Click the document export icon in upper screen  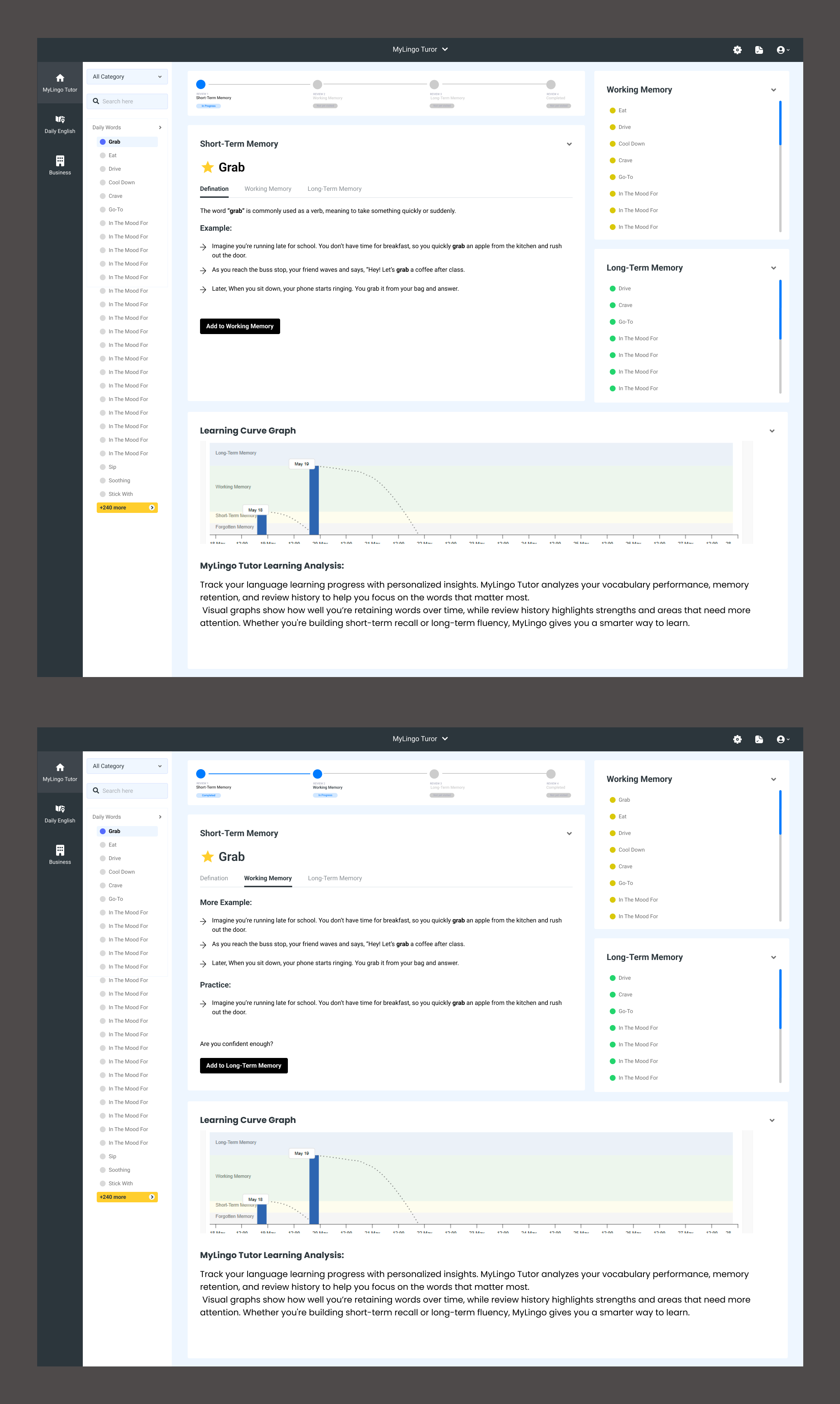[x=759, y=50]
